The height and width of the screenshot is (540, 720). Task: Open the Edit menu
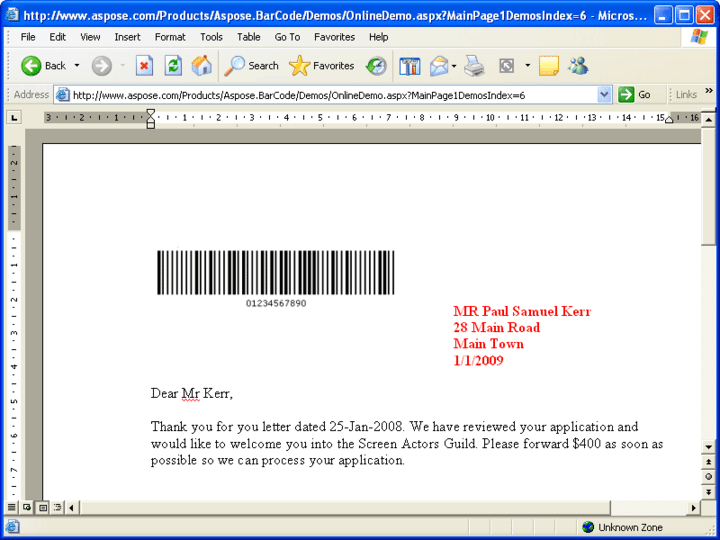pos(57,37)
